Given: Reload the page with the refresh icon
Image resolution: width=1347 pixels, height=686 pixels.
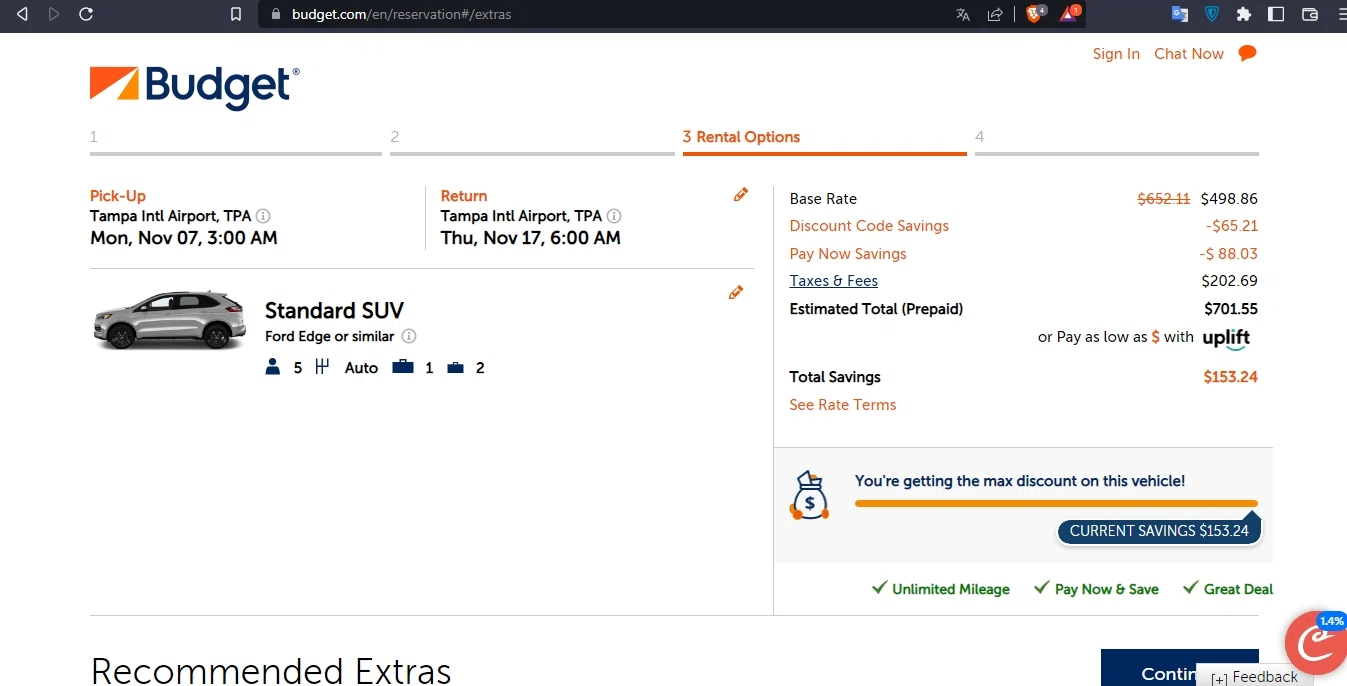Looking at the screenshot, I should point(86,14).
